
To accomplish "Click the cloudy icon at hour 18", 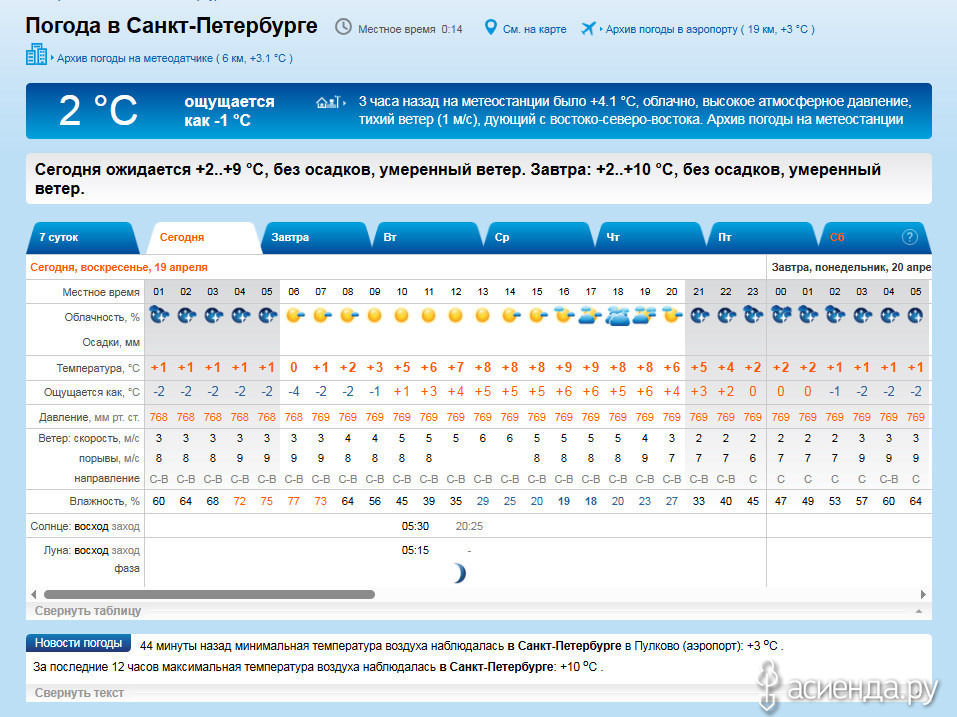I will point(617,316).
